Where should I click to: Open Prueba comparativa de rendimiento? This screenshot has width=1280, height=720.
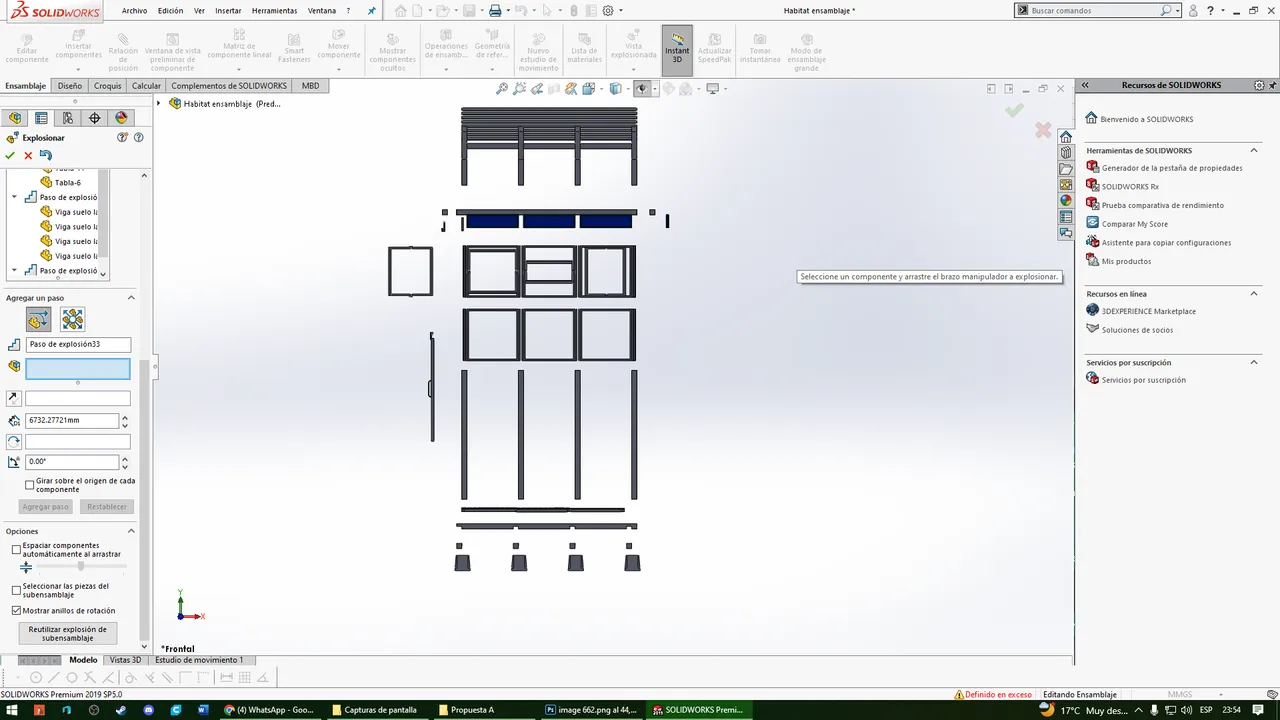1162,205
